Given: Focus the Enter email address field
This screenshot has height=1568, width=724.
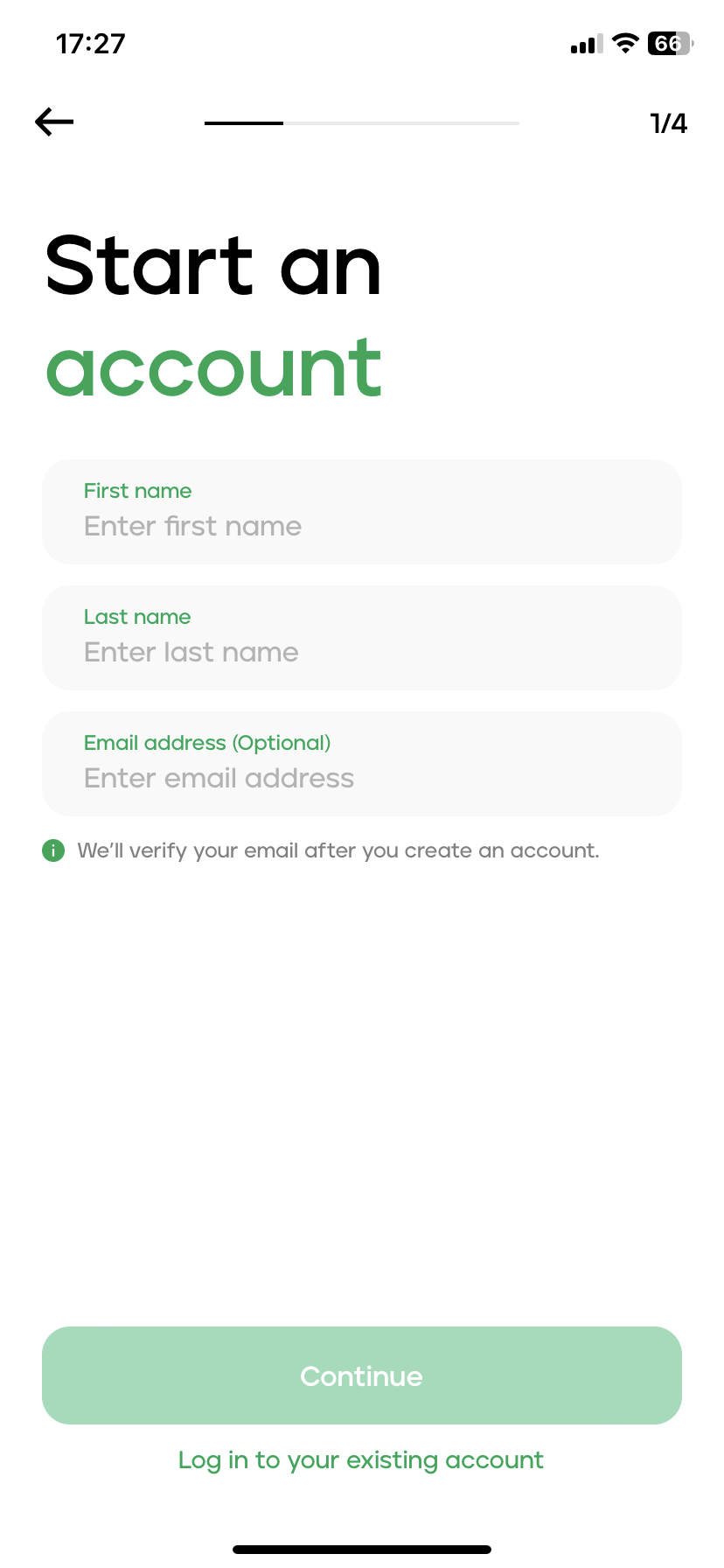Looking at the screenshot, I should tap(362, 779).
